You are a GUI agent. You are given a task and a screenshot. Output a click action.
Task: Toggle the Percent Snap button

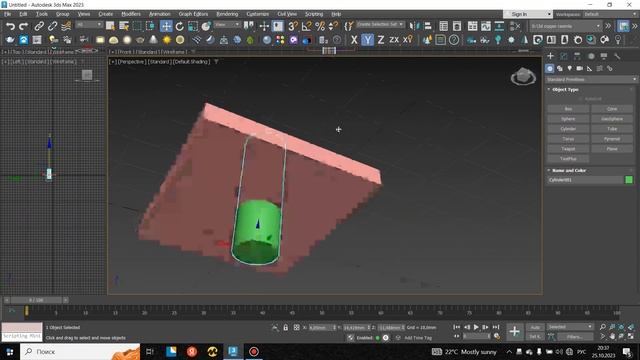click(320, 26)
